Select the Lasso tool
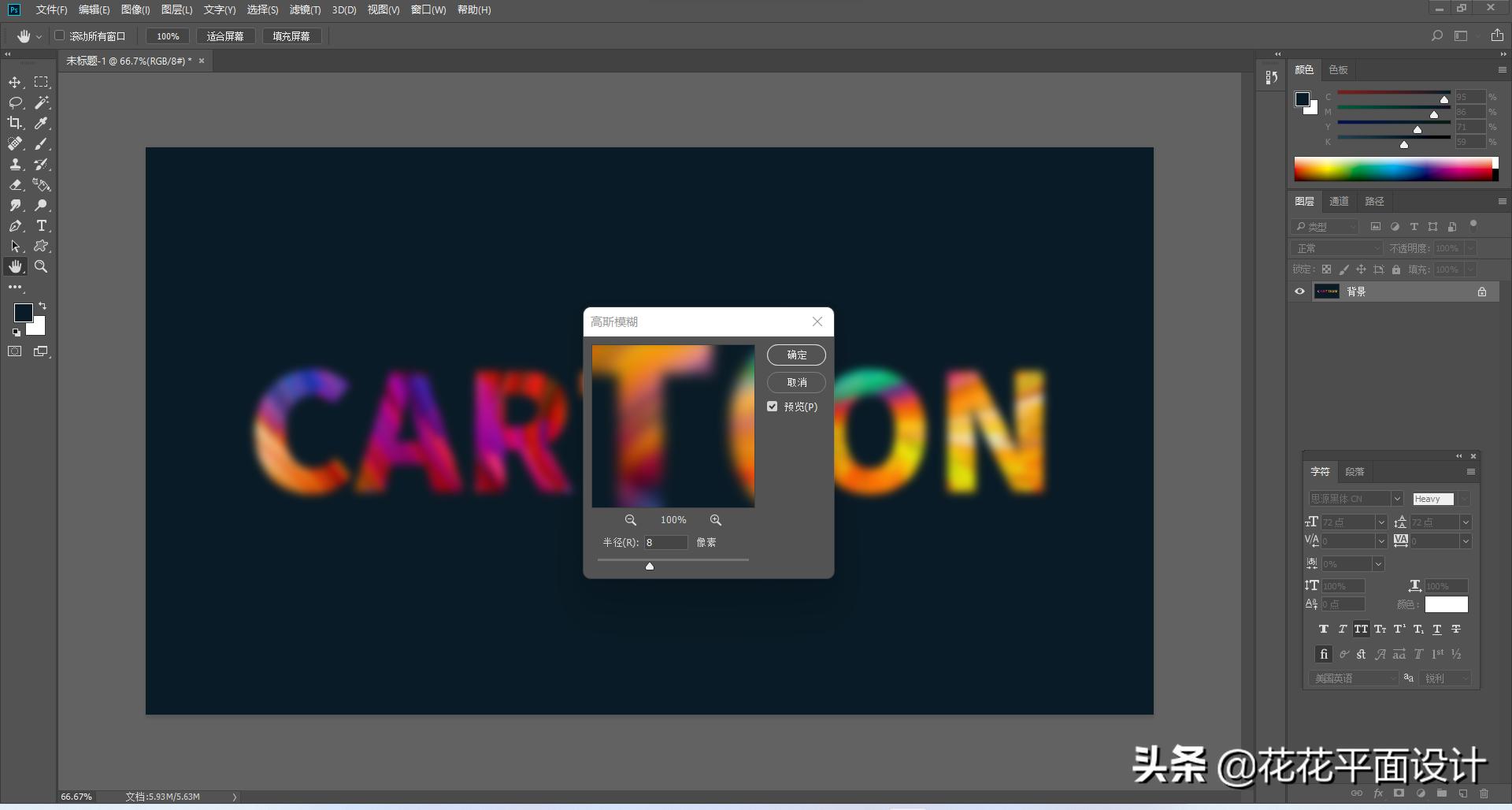 (15, 102)
